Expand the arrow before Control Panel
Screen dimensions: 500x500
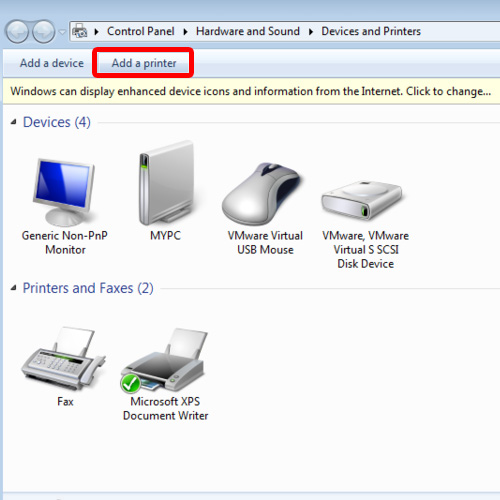[x=96, y=32]
